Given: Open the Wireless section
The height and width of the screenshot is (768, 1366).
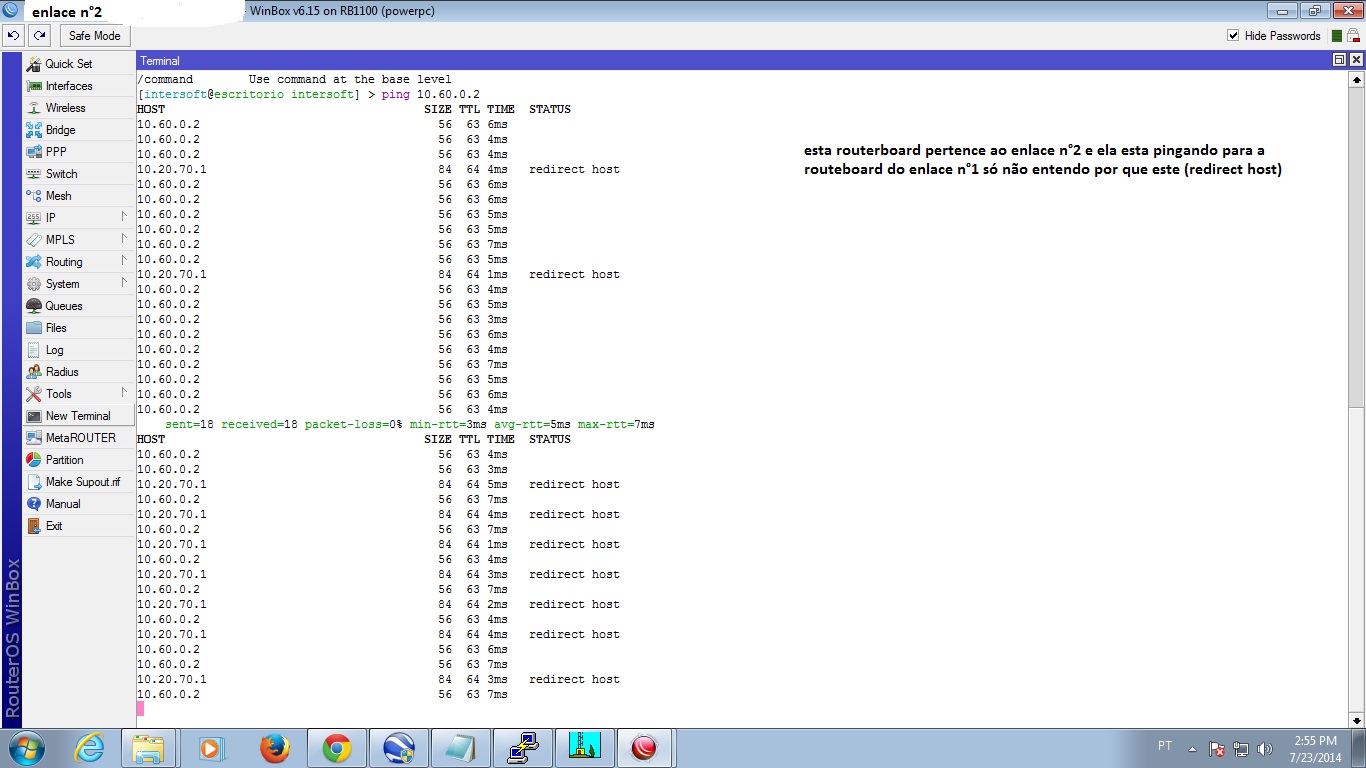Looking at the screenshot, I should [x=78, y=108].
